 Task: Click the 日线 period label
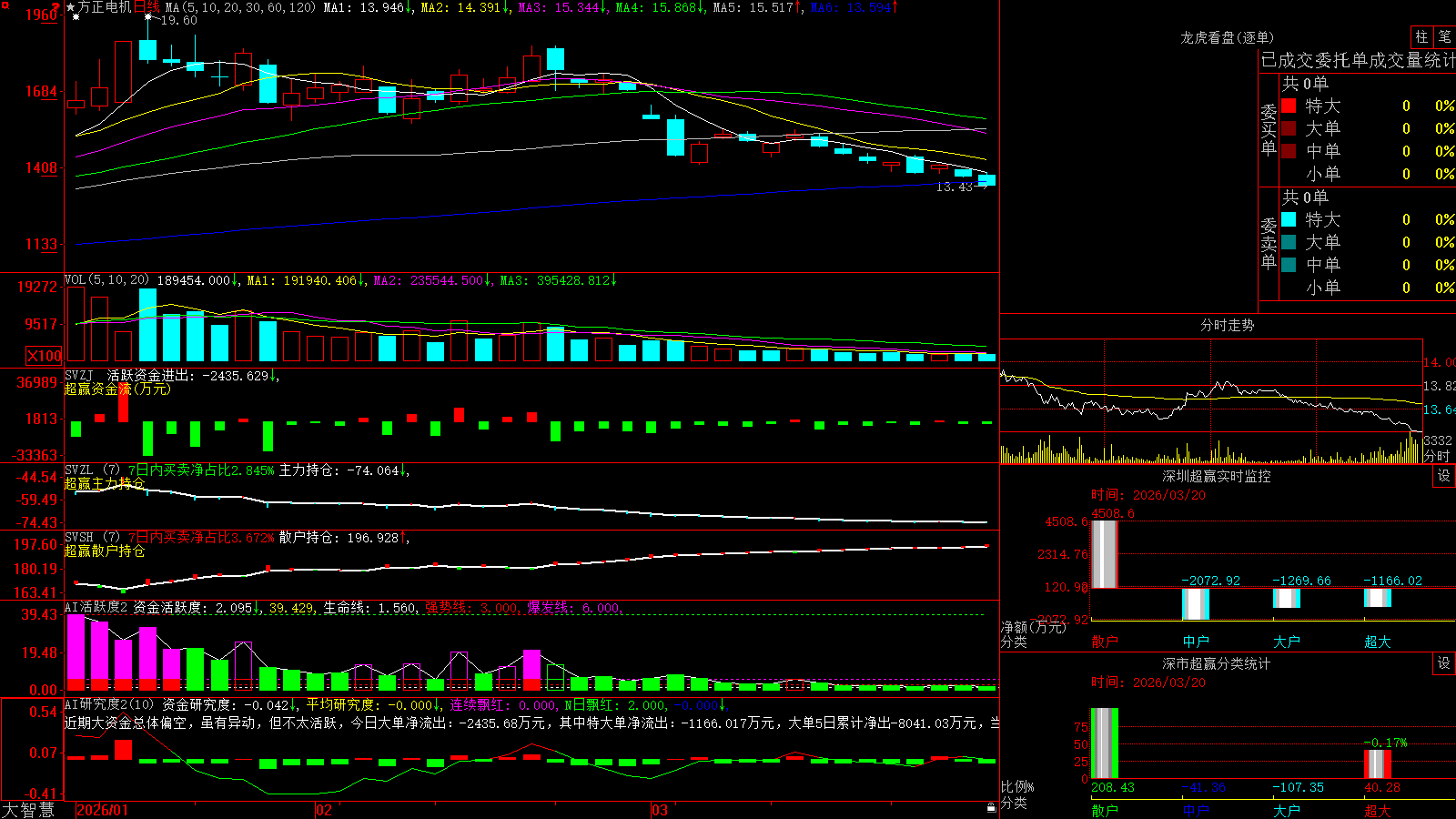click(x=147, y=7)
